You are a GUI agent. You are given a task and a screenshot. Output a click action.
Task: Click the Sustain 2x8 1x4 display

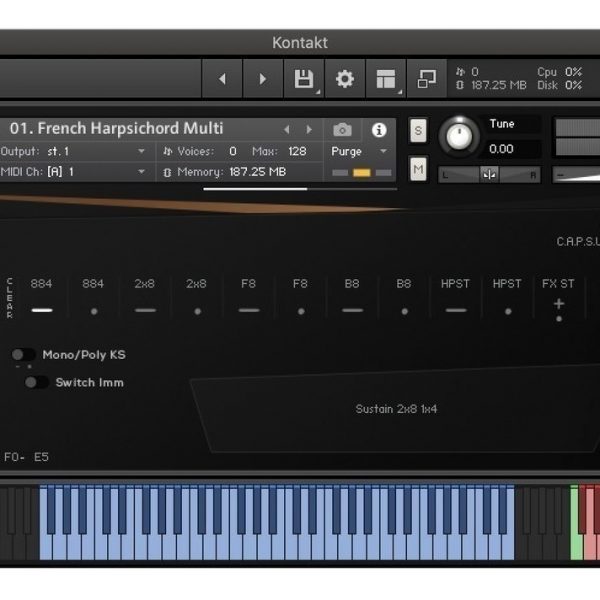tap(396, 409)
